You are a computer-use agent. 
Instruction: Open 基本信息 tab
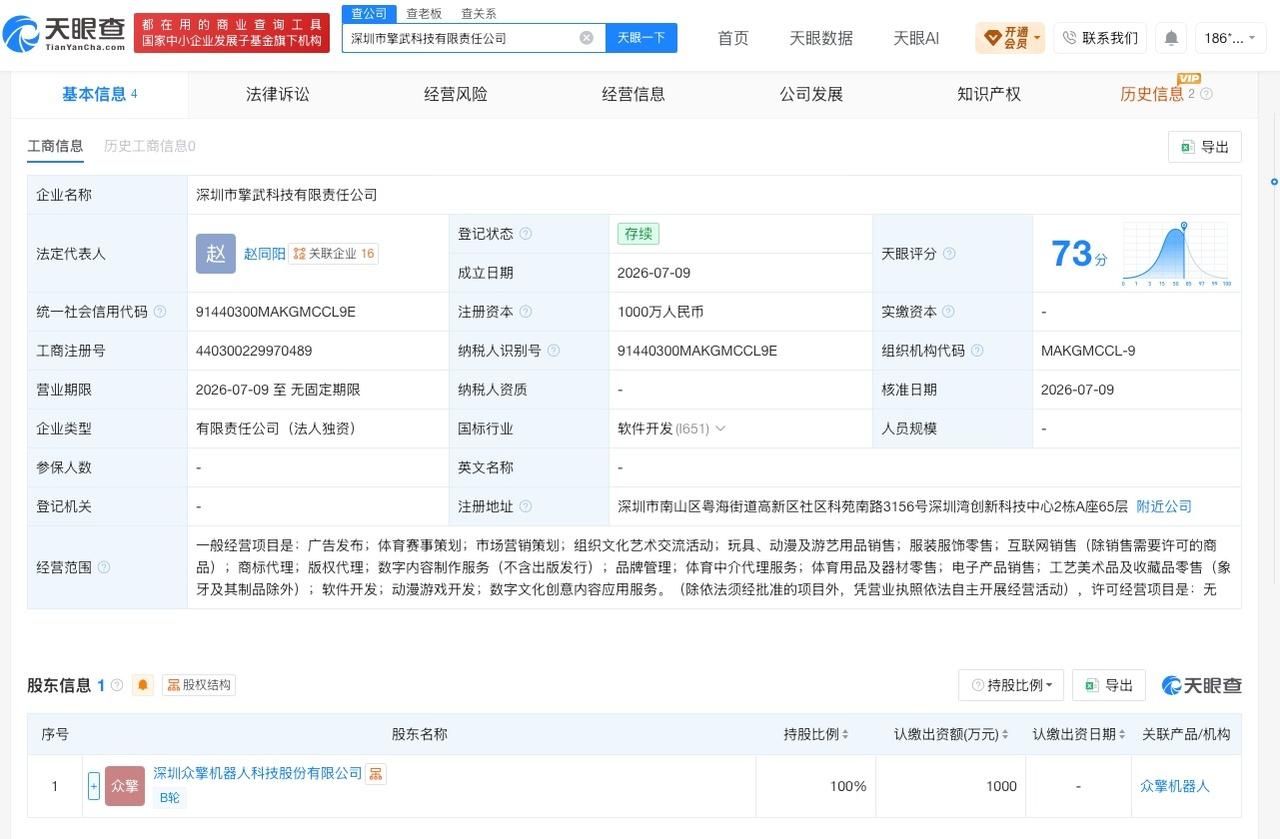[99, 94]
